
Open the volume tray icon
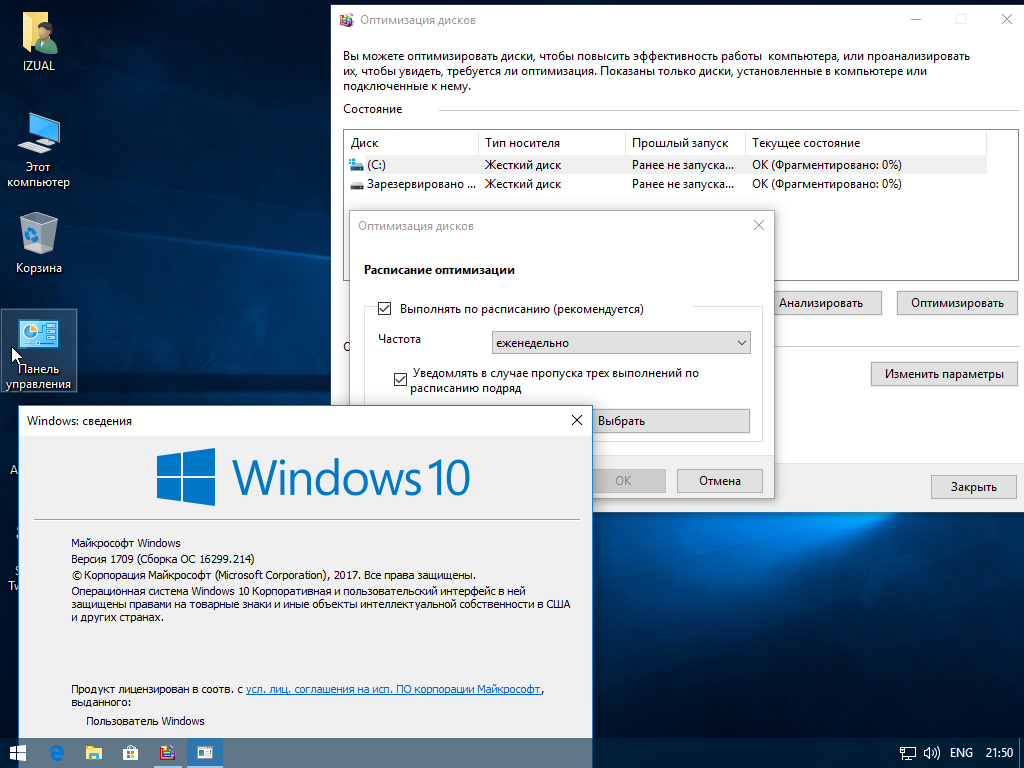[x=932, y=753]
